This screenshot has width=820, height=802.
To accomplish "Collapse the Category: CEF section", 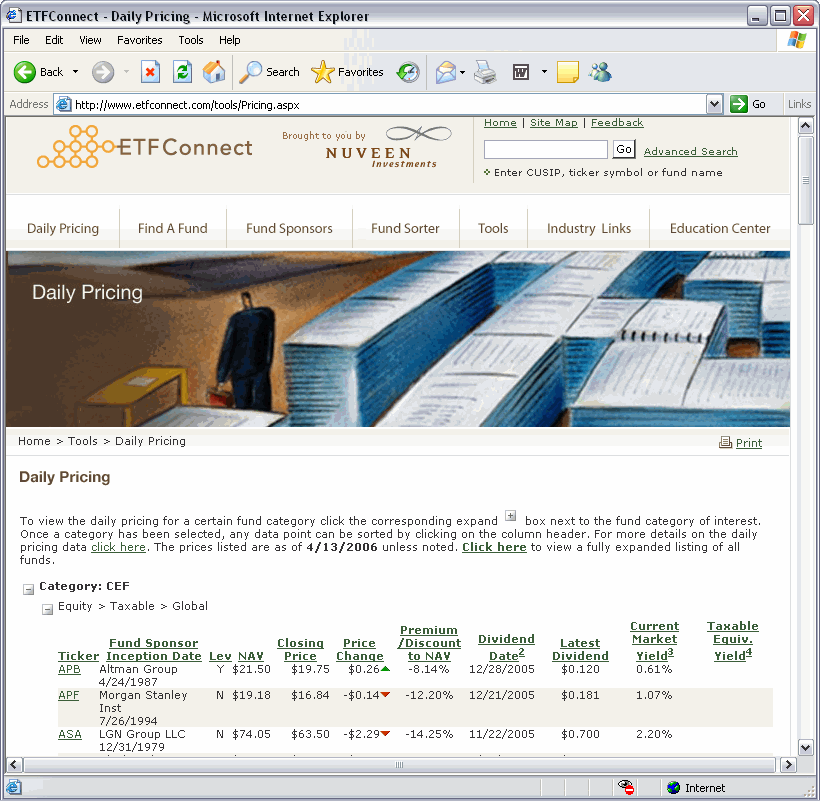I will (x=28, y=589).
